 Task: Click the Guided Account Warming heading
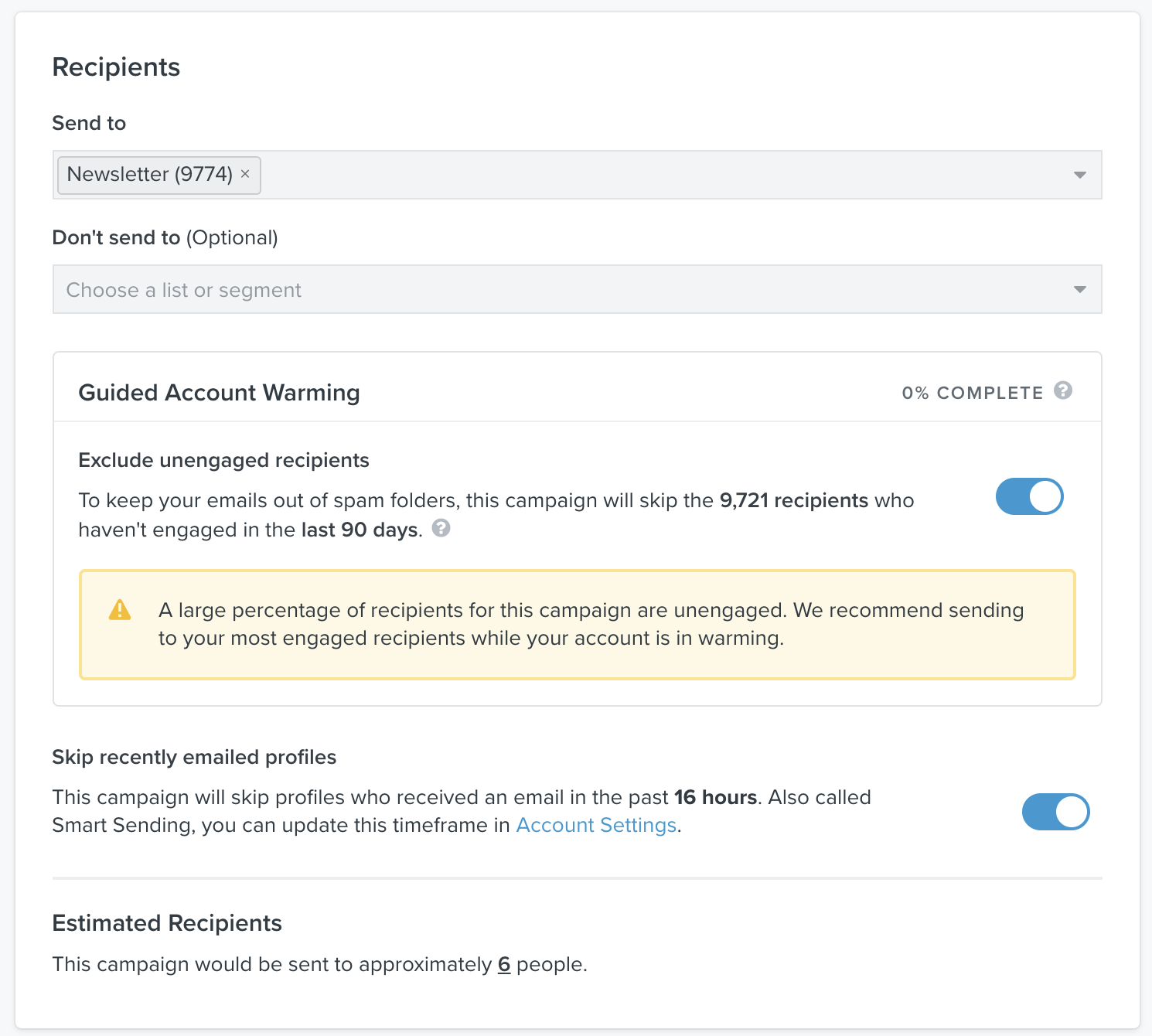pos(219,393)
